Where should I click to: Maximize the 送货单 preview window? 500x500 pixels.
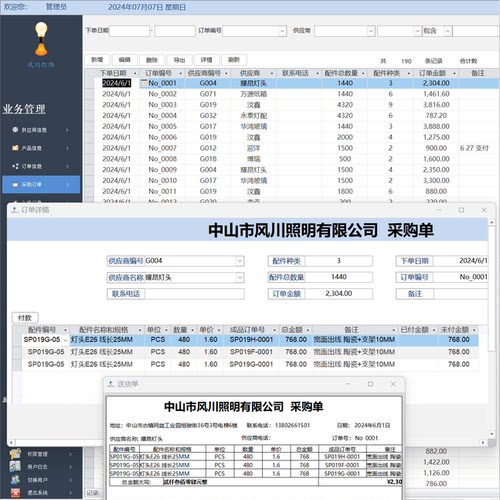click(370, 384)
